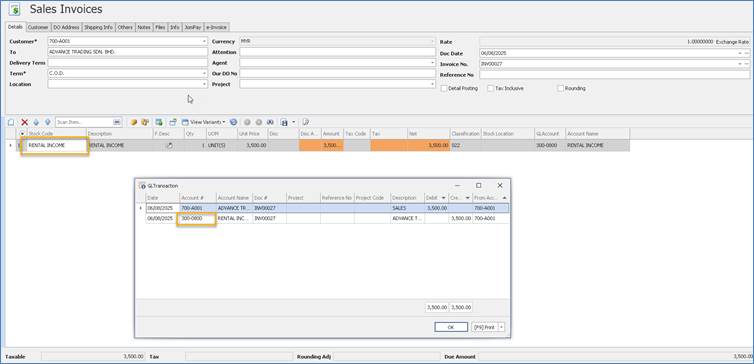Screen dimensions: 754x364
Task: Click the Unit Price 3,500.00 cell
Action: [252, 145]
